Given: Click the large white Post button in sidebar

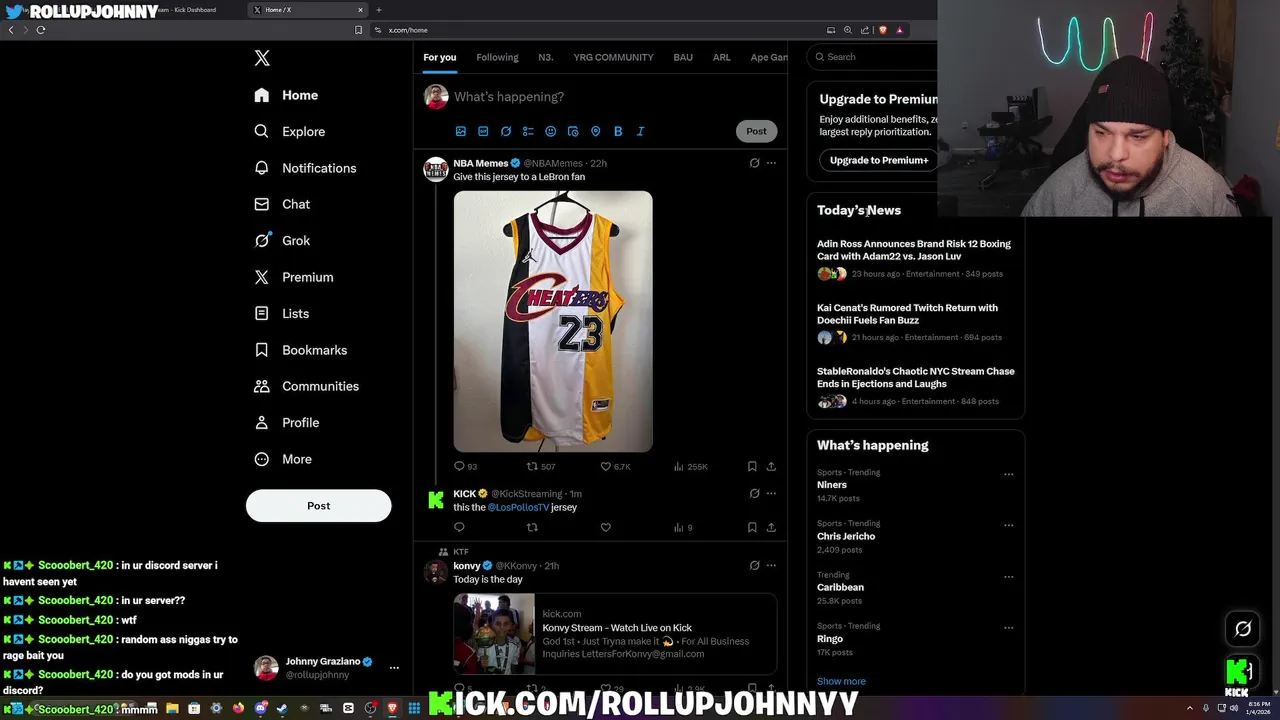Looking at the screenshot, I should pyautogui.click(x=318, y=505).
